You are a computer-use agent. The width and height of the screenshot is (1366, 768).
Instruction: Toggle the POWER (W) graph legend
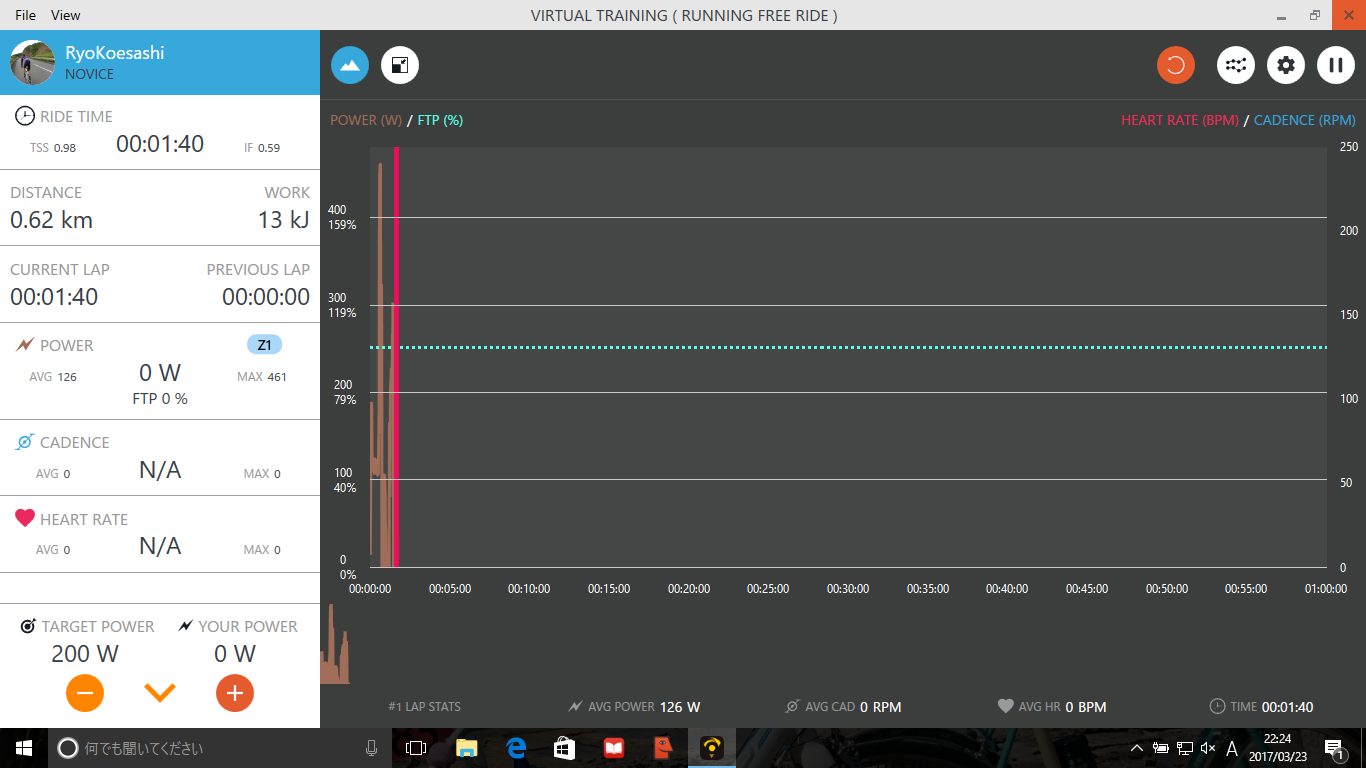[366, 120]
